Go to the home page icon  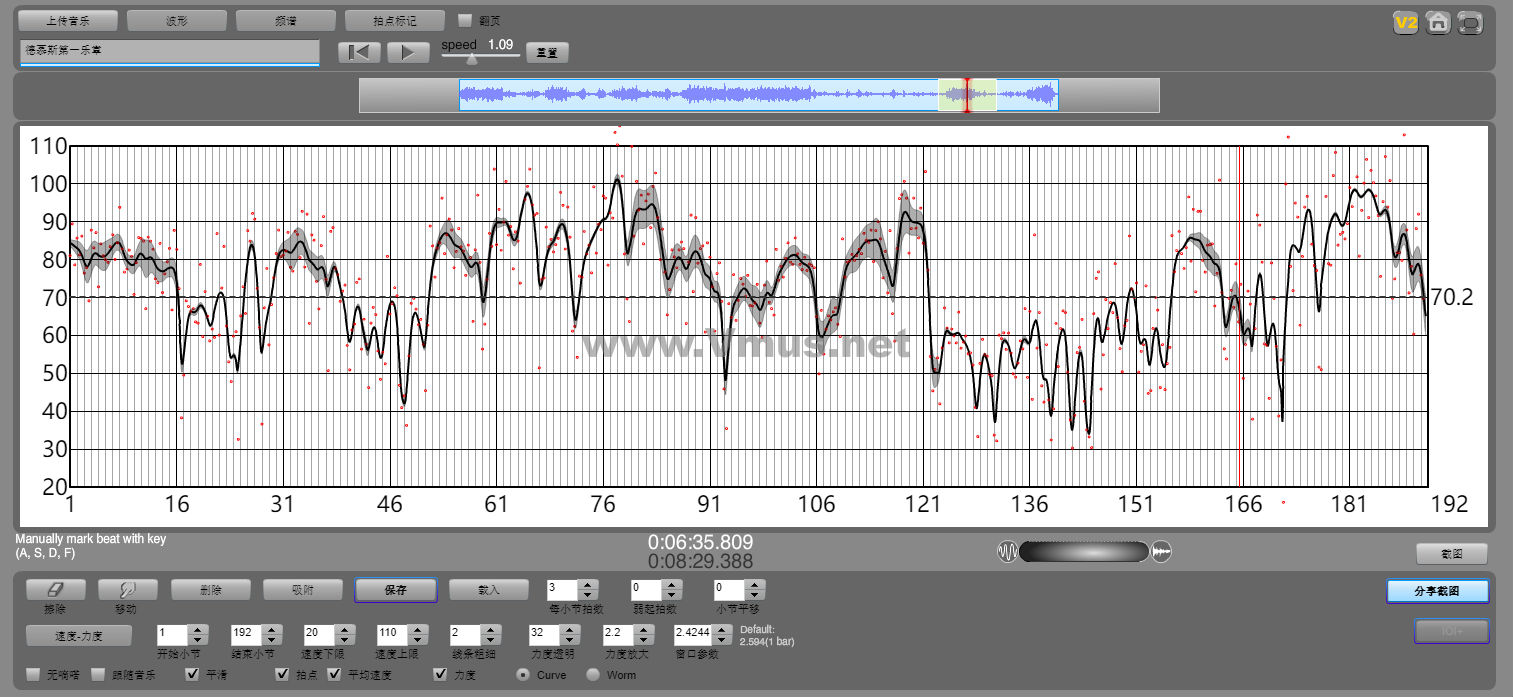[x=1438, y=22]
